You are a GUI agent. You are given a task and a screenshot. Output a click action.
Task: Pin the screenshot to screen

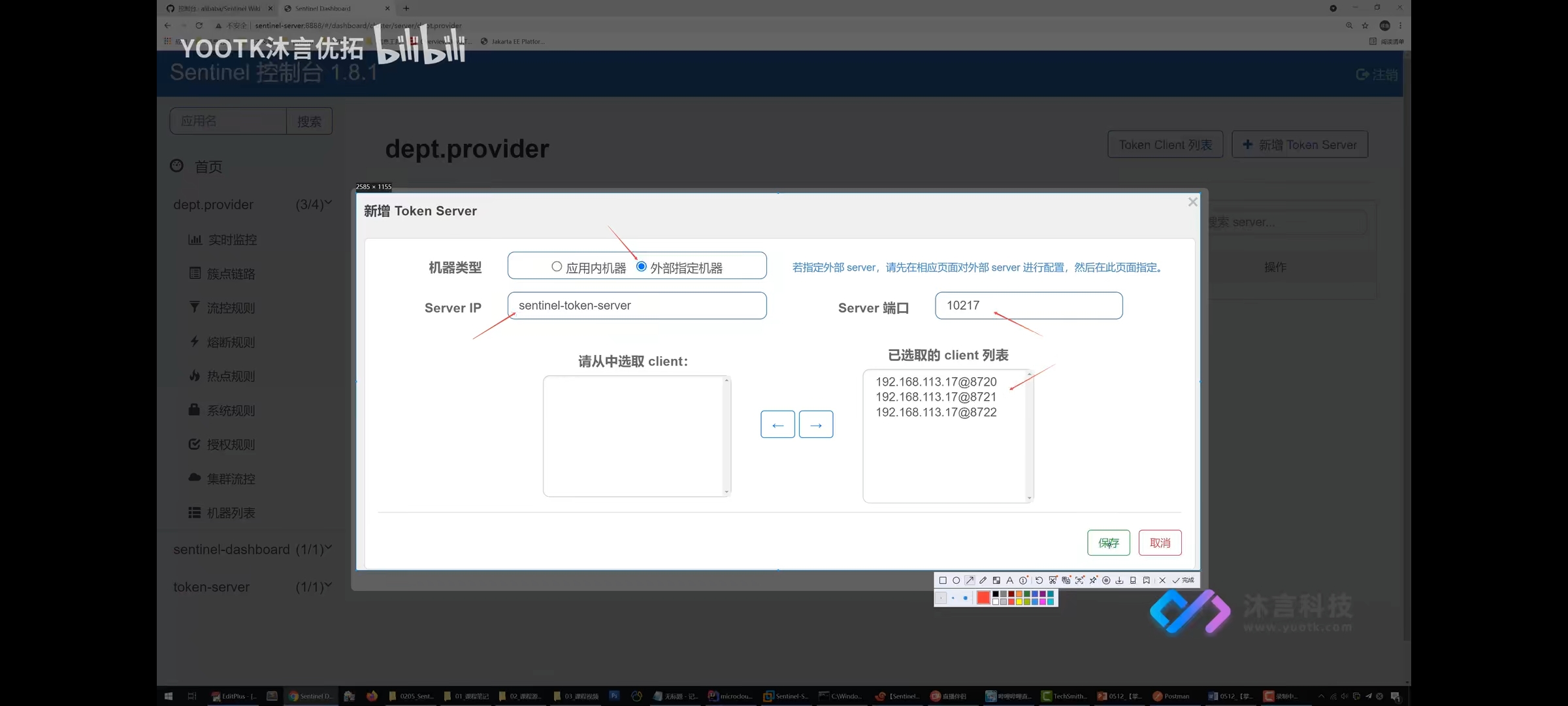tap(1093, 580)
